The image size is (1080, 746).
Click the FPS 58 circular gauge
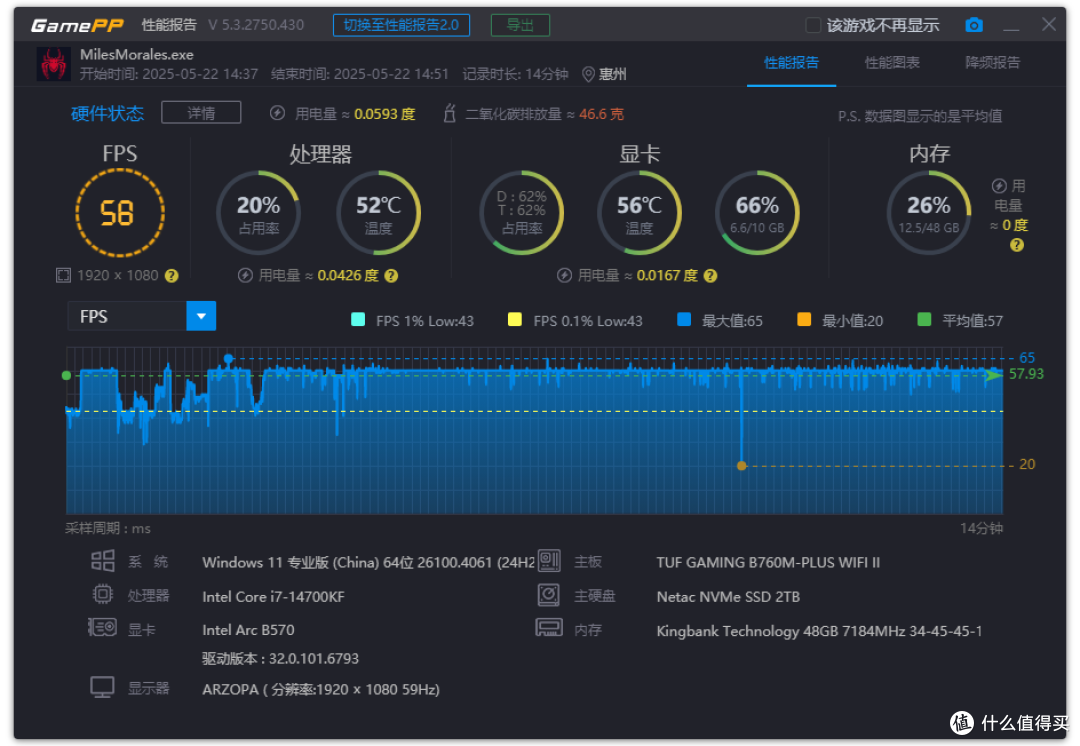pyautogui.click(x=120, y=213)
